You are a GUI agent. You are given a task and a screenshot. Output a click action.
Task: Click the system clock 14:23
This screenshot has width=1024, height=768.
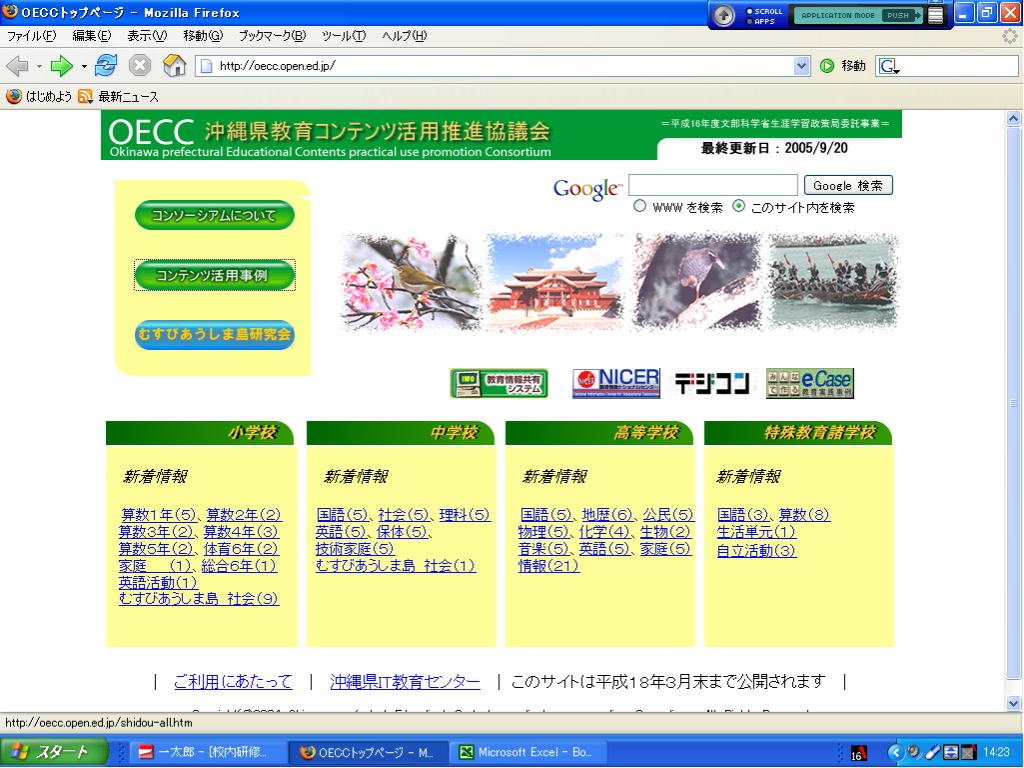tap(997, 753)
